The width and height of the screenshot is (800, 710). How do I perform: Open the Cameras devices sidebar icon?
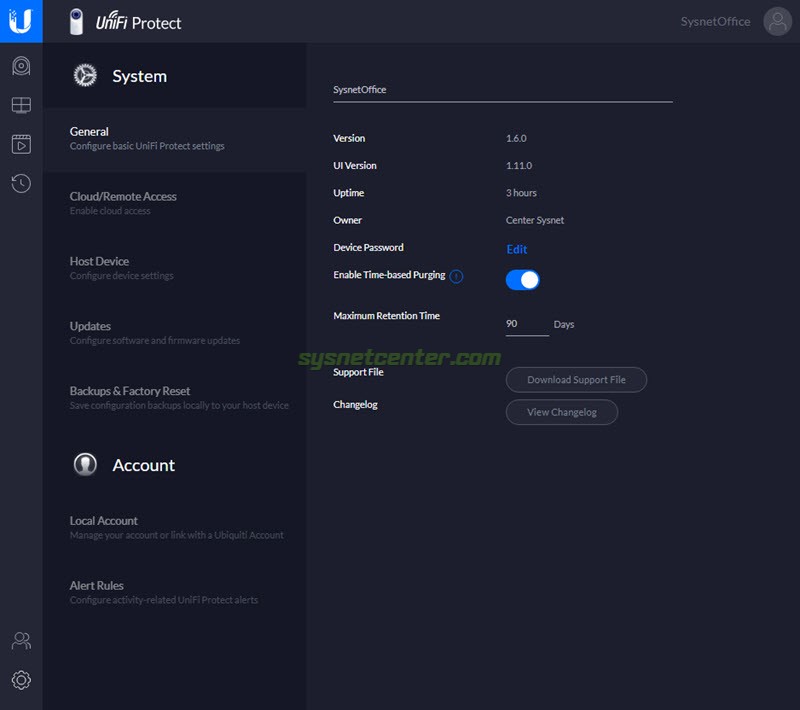[x=21, y=66]
